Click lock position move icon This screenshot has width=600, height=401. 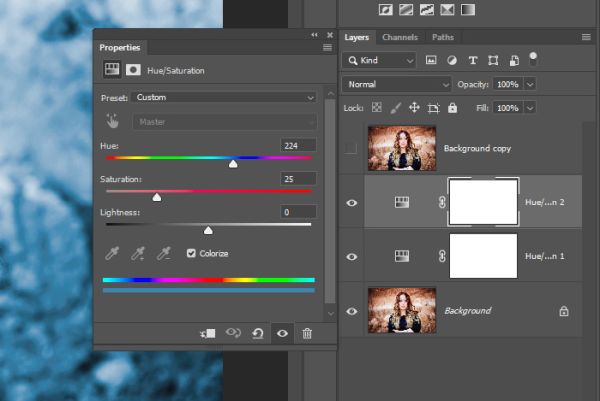click(414, 108)
